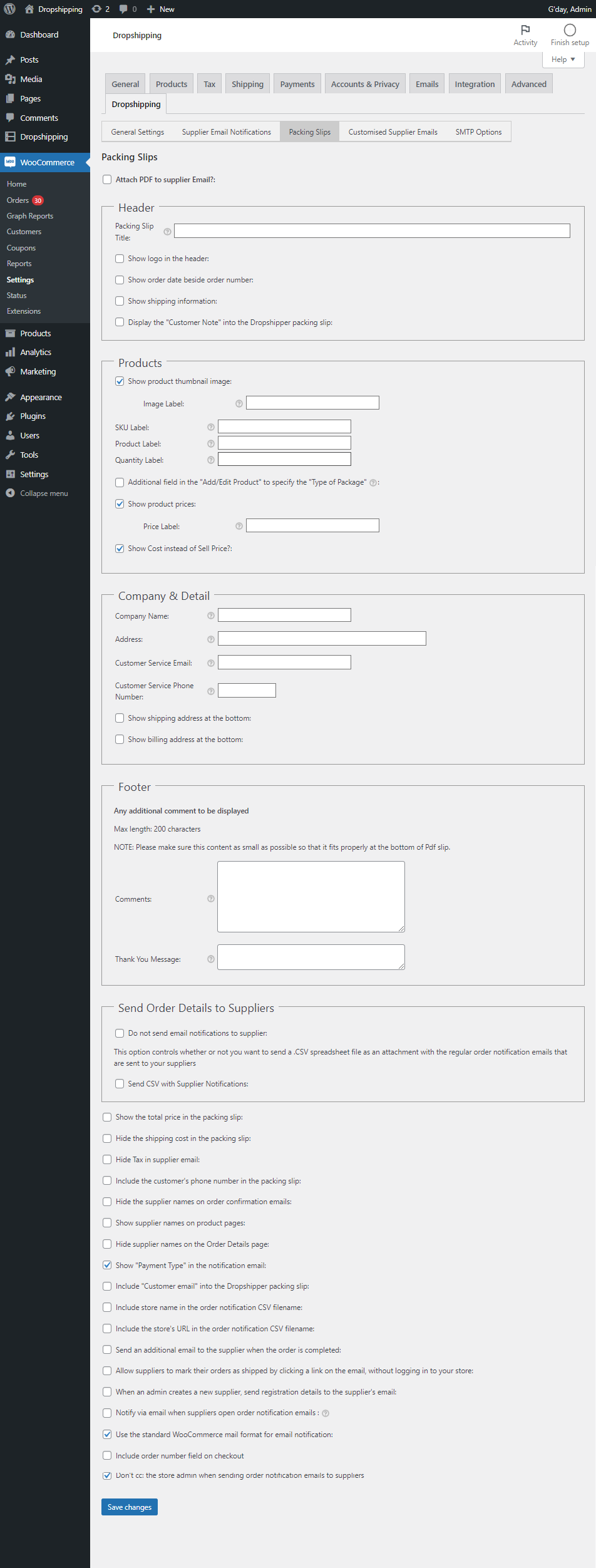The height and width of the screenshot is (1568, 596).
Task: Click the Users icon in sidebar
Action: pos(10,435)
